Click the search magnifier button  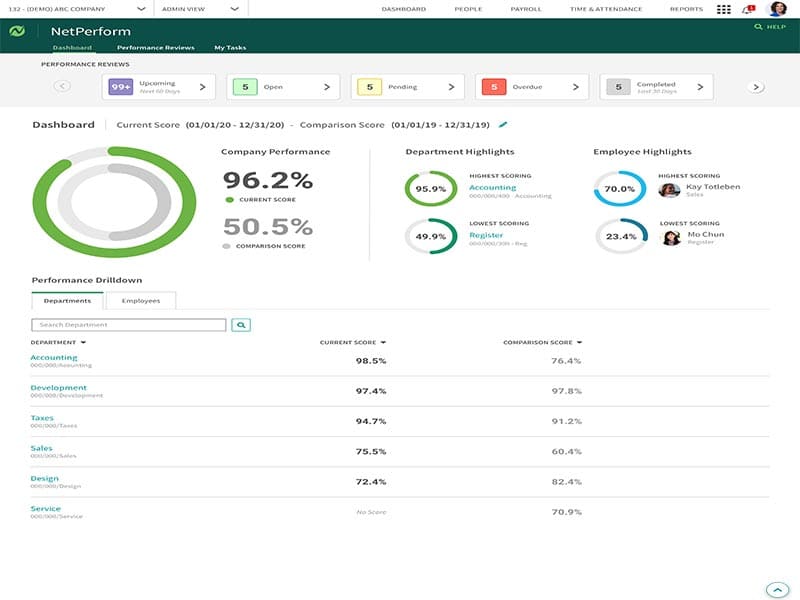tap(240, 325)
